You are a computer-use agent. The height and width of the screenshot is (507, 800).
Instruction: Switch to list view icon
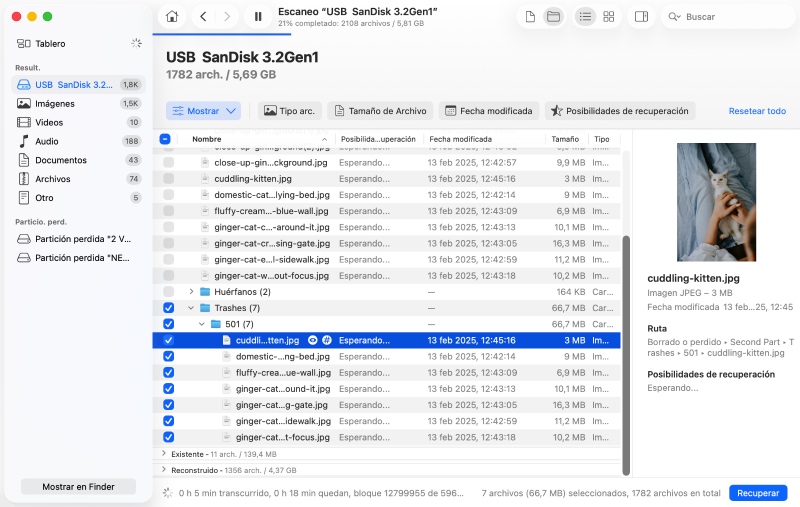click(585, 16)
